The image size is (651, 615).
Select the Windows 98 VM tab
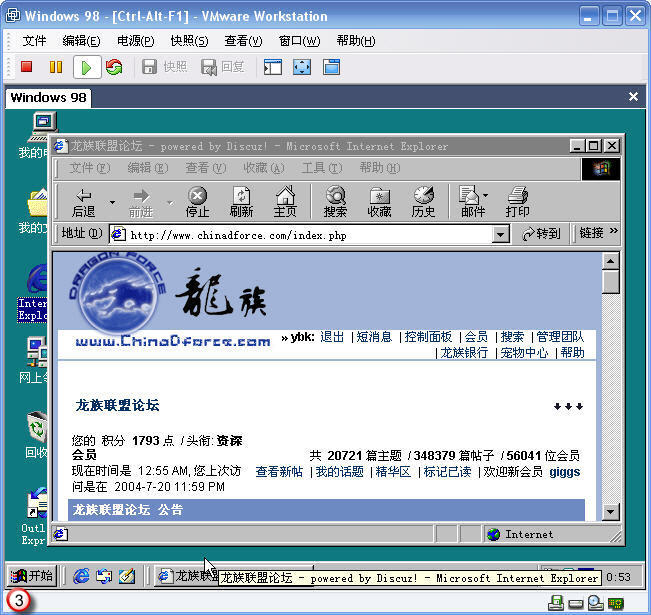click(x=48, y=98)
